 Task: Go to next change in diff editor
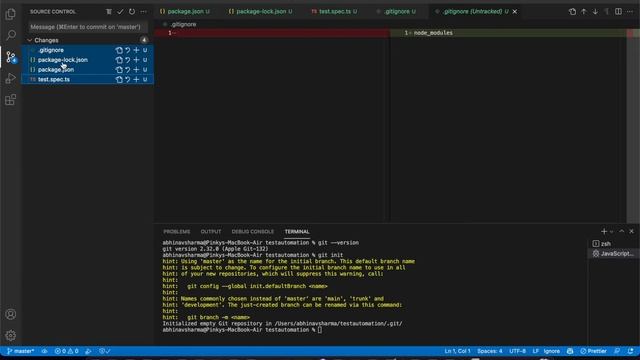point(596,12)
